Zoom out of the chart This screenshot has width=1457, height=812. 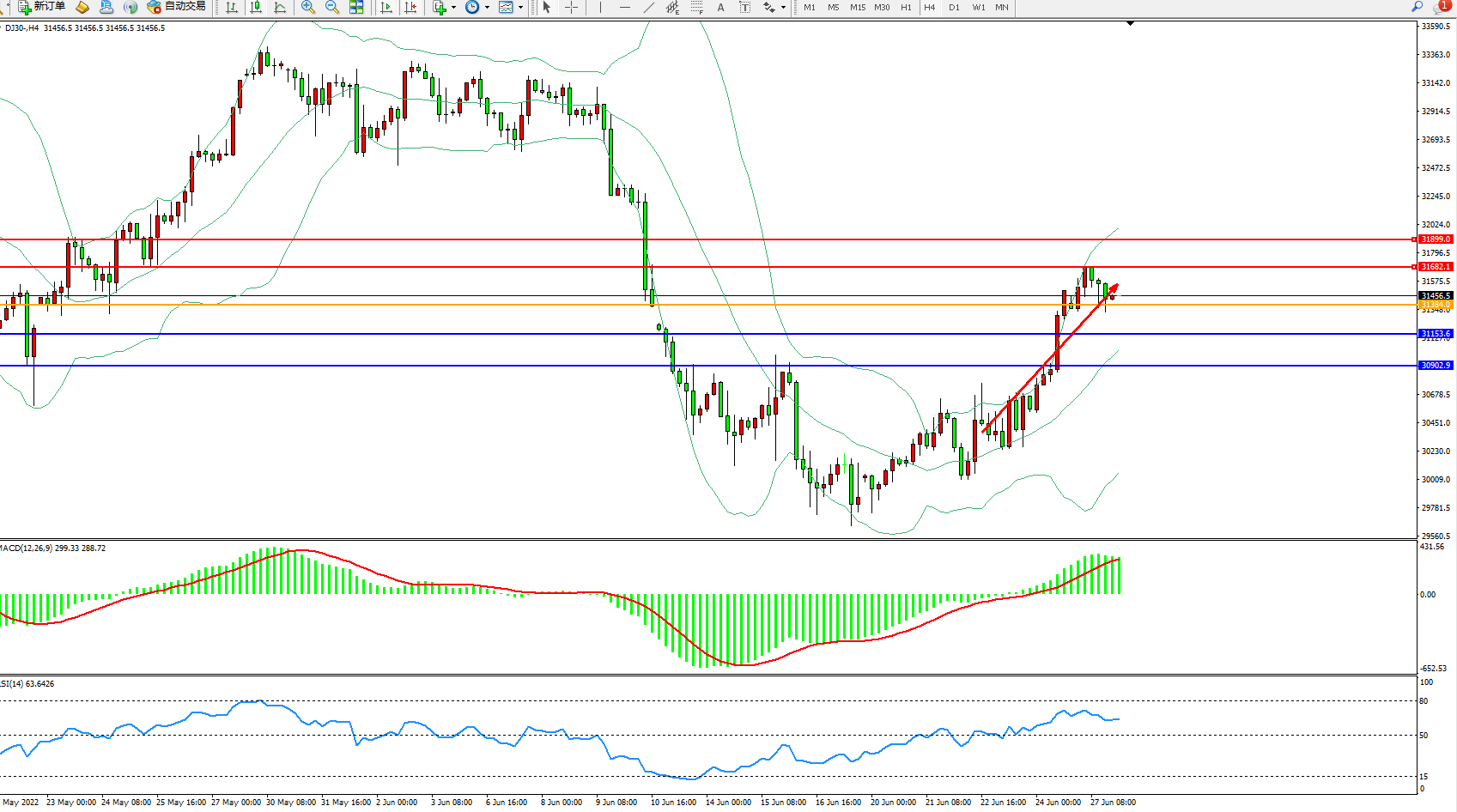pyautogui.click(x=332, y=7)
